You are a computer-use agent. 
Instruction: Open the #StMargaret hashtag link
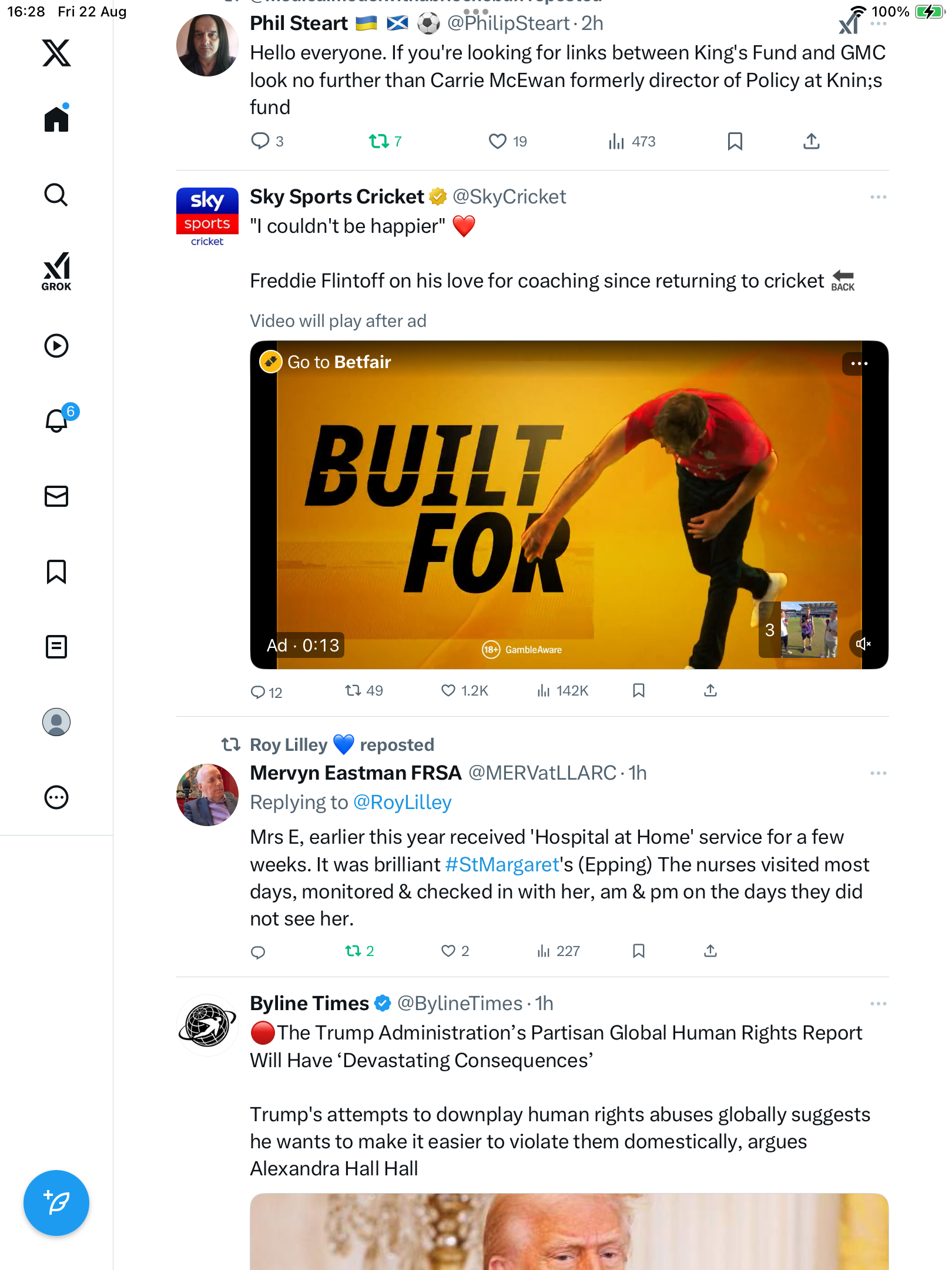(x=502, y=864)
